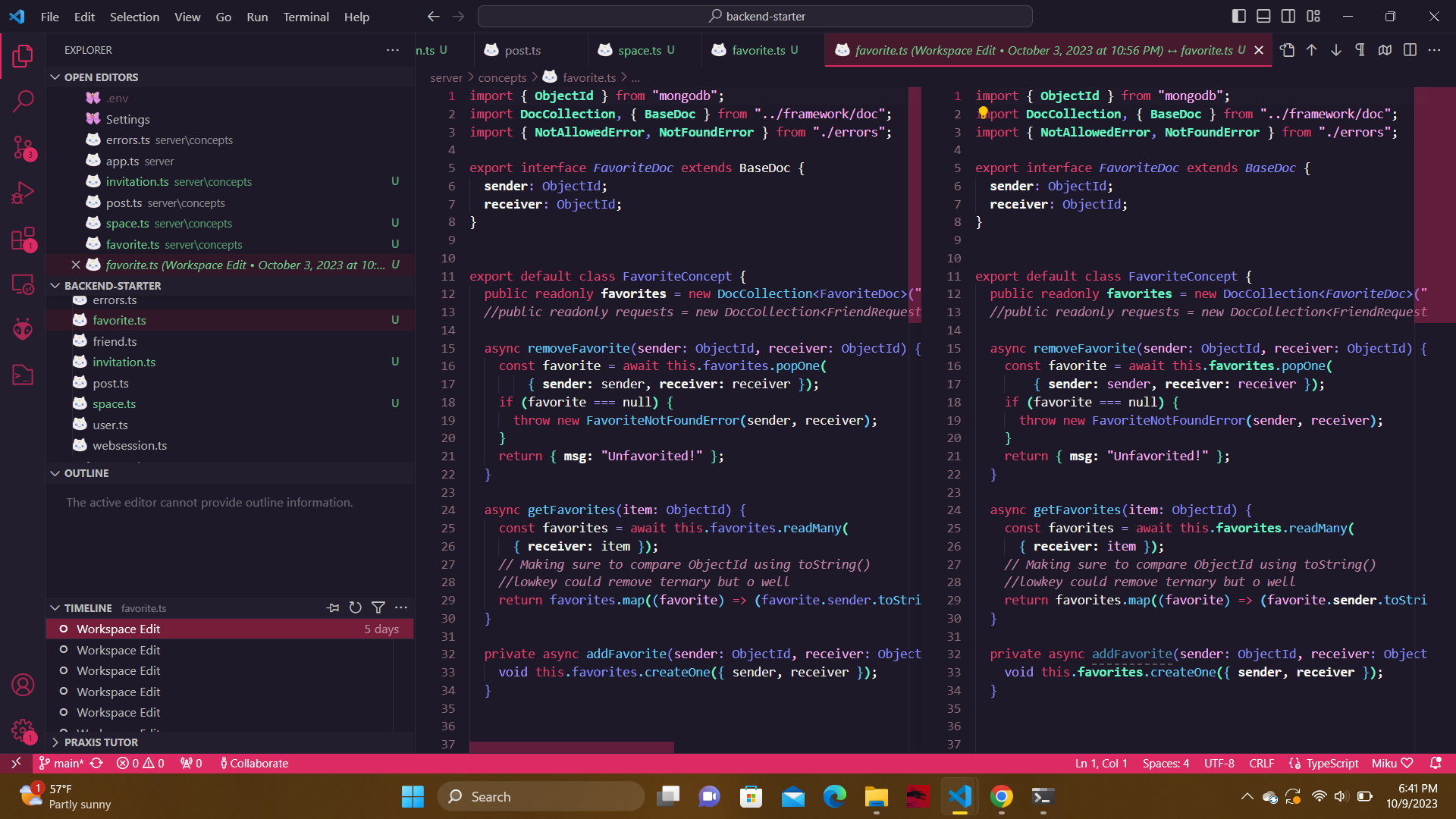Click the lightbulb code action on line 2
Image resolution: width=1456 pixels, height=819 pixels.
[x=983, y=112]
